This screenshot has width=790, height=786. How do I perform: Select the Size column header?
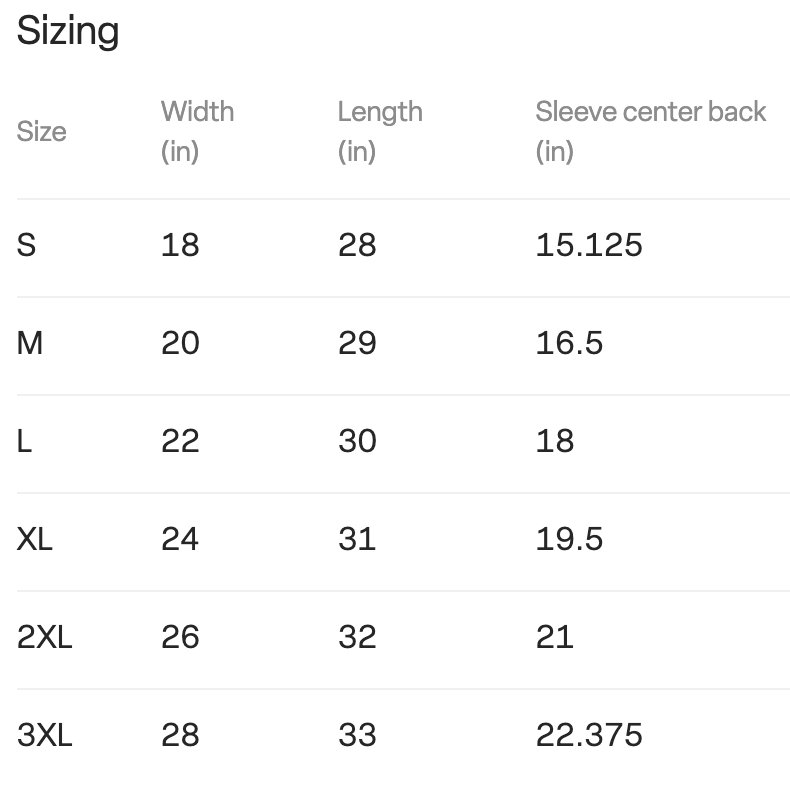point(41,132)
